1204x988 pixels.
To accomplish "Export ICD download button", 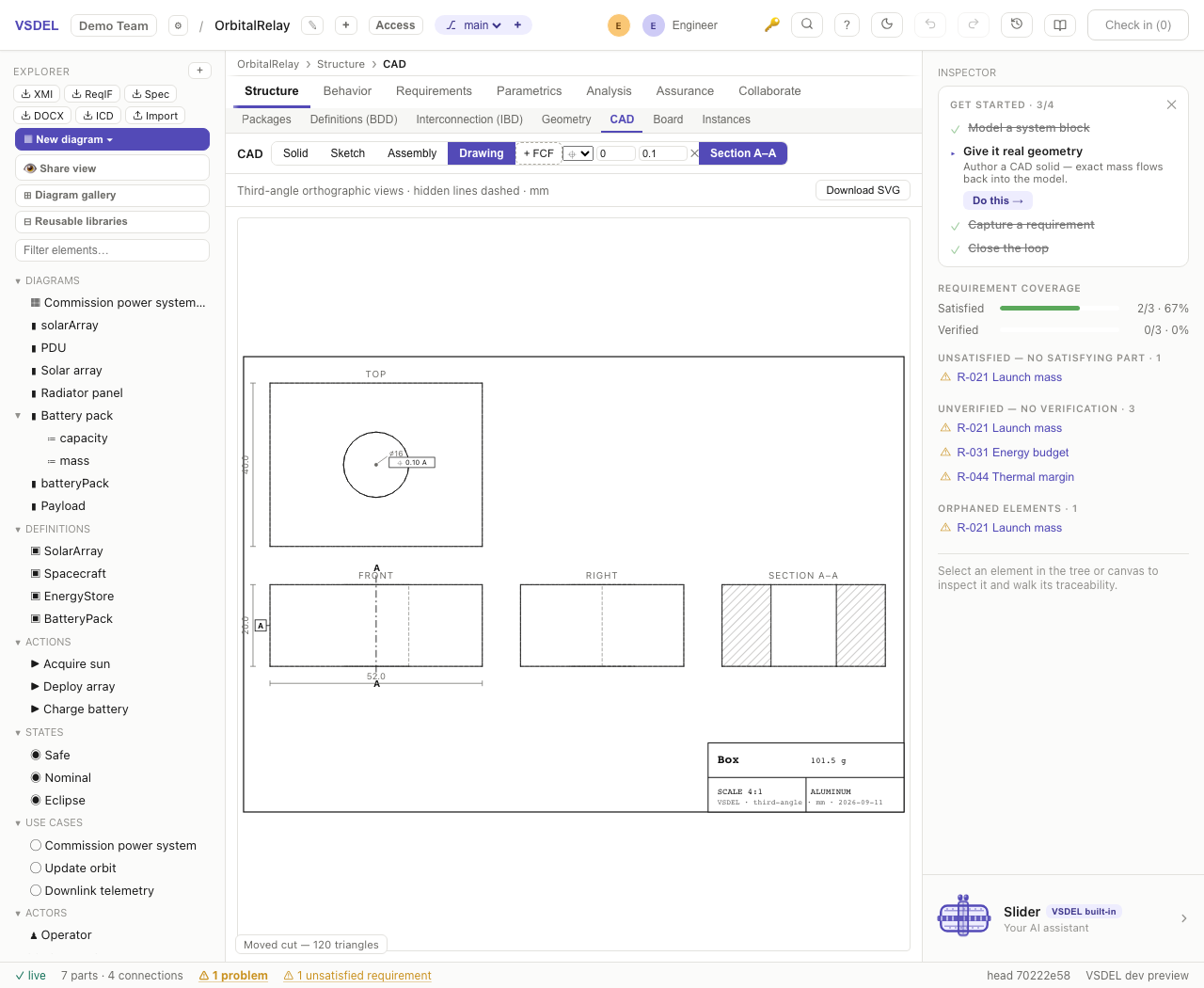I will click(x=98, y=116).
